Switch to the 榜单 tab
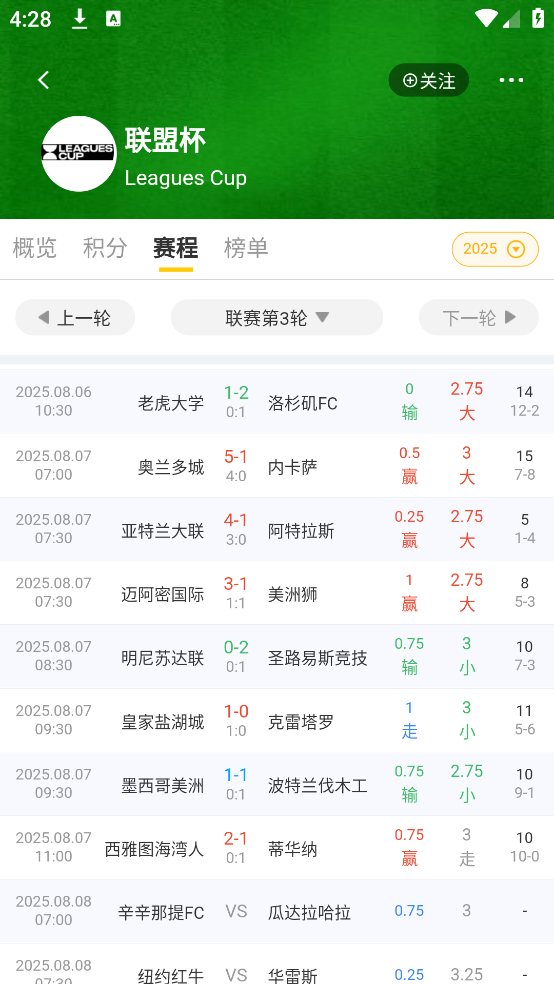 246,249
